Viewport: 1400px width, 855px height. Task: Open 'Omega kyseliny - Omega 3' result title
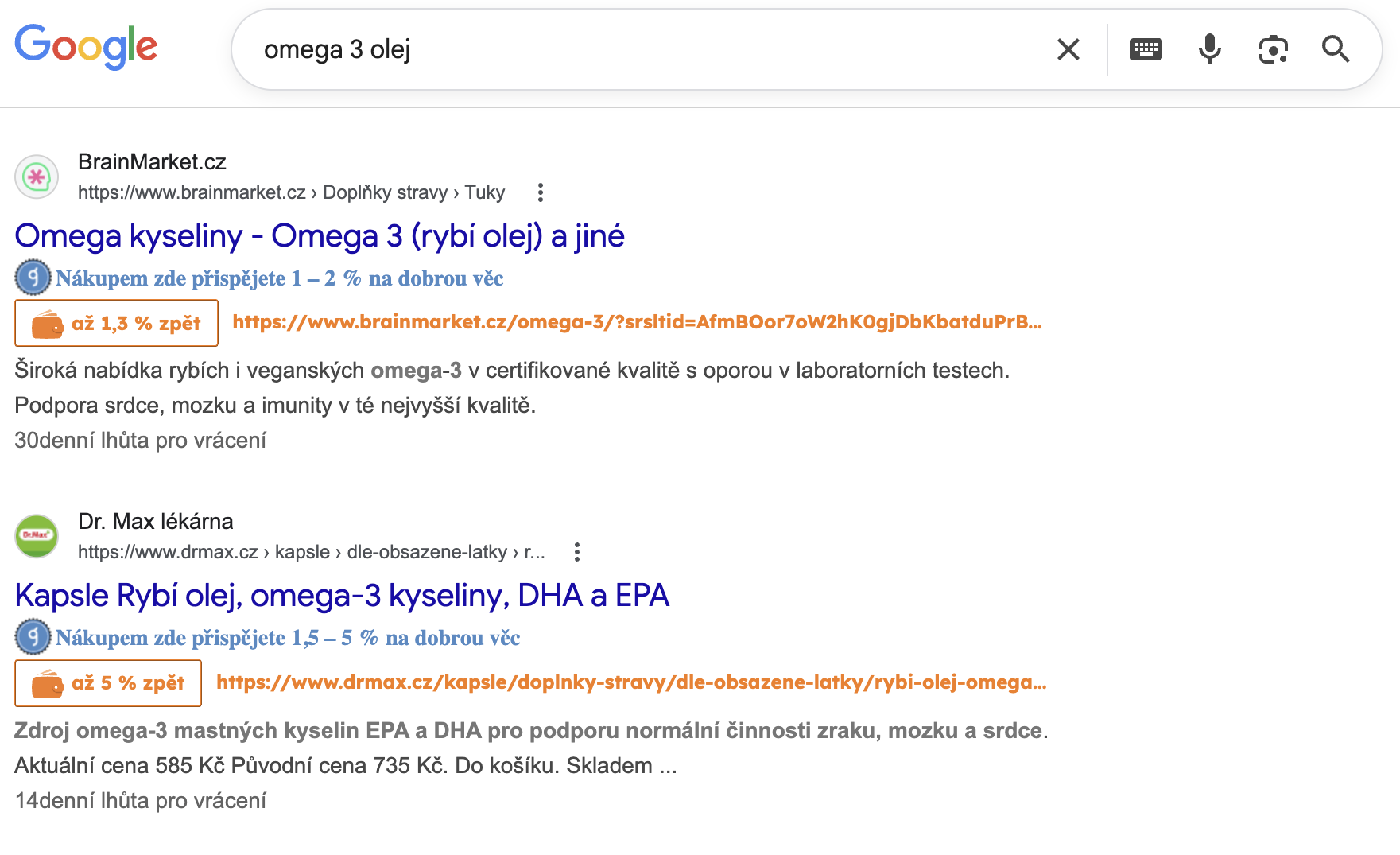320,236
